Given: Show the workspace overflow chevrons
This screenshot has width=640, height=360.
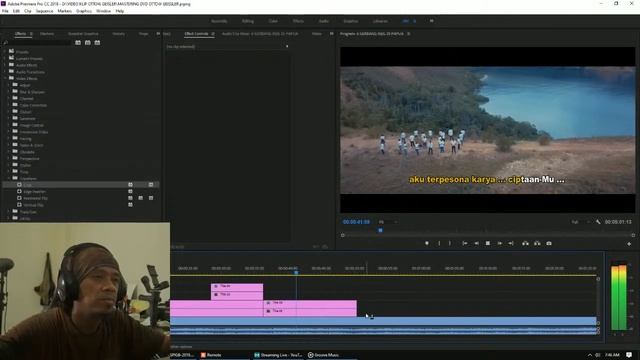Looking at the screenshot, I should point(431,21).
